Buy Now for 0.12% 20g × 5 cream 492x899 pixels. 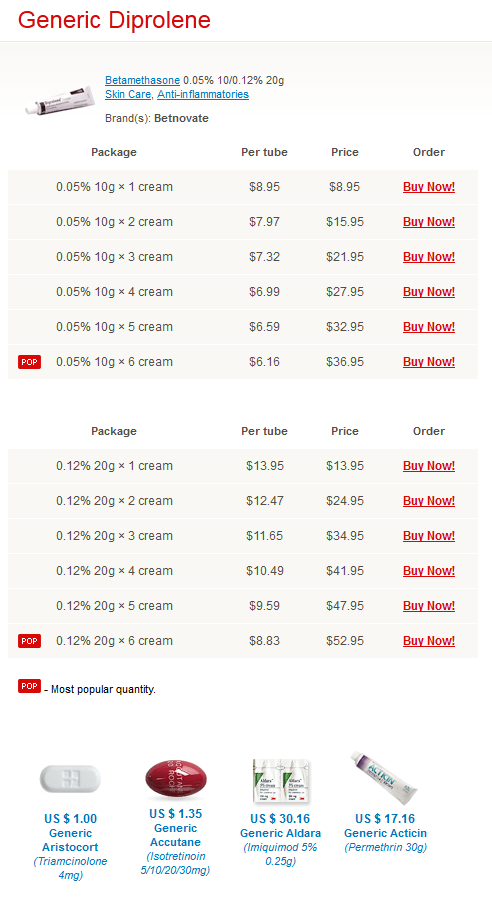[429, 606]
